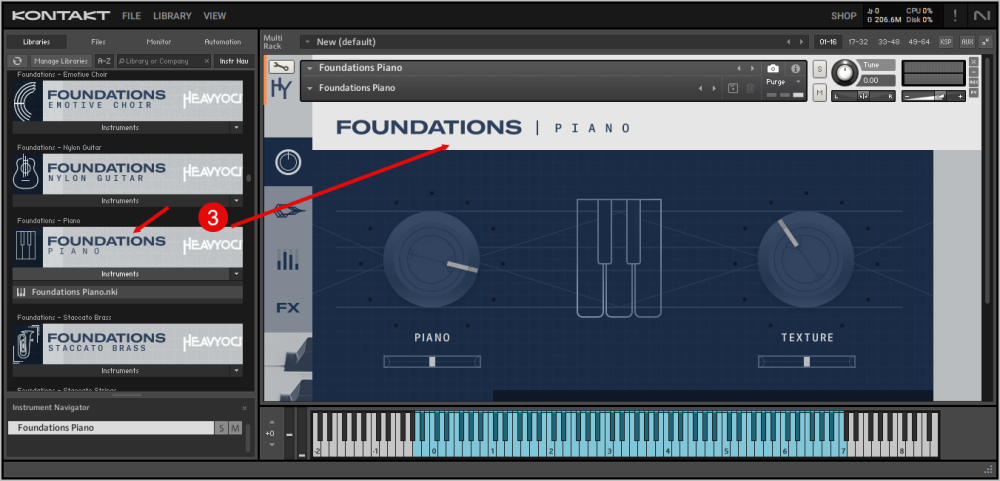The height and width of the screenshot is (481, 1000).
Task: Open the VIEW menu
Action: click(x=215, y=16)
